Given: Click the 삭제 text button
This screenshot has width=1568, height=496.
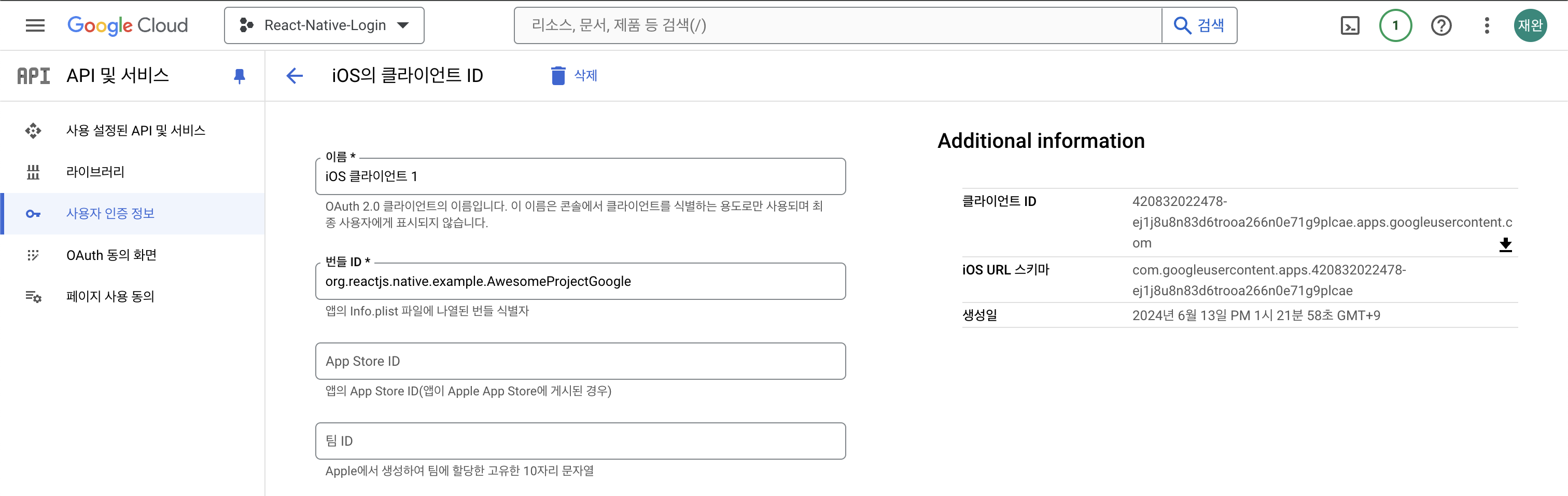Looking at the screenshot, I should point(585,76).
